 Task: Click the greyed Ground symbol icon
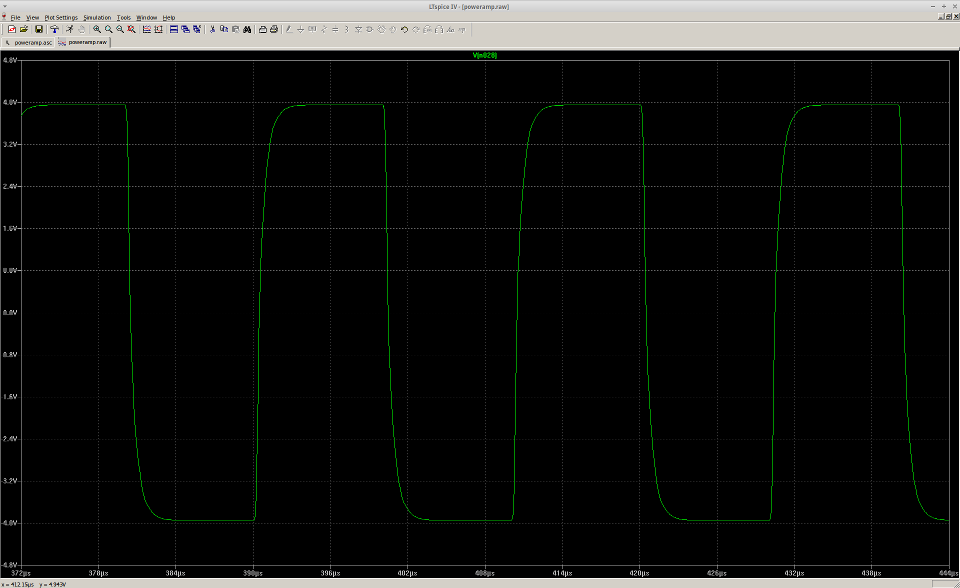[x=300, y=29]
